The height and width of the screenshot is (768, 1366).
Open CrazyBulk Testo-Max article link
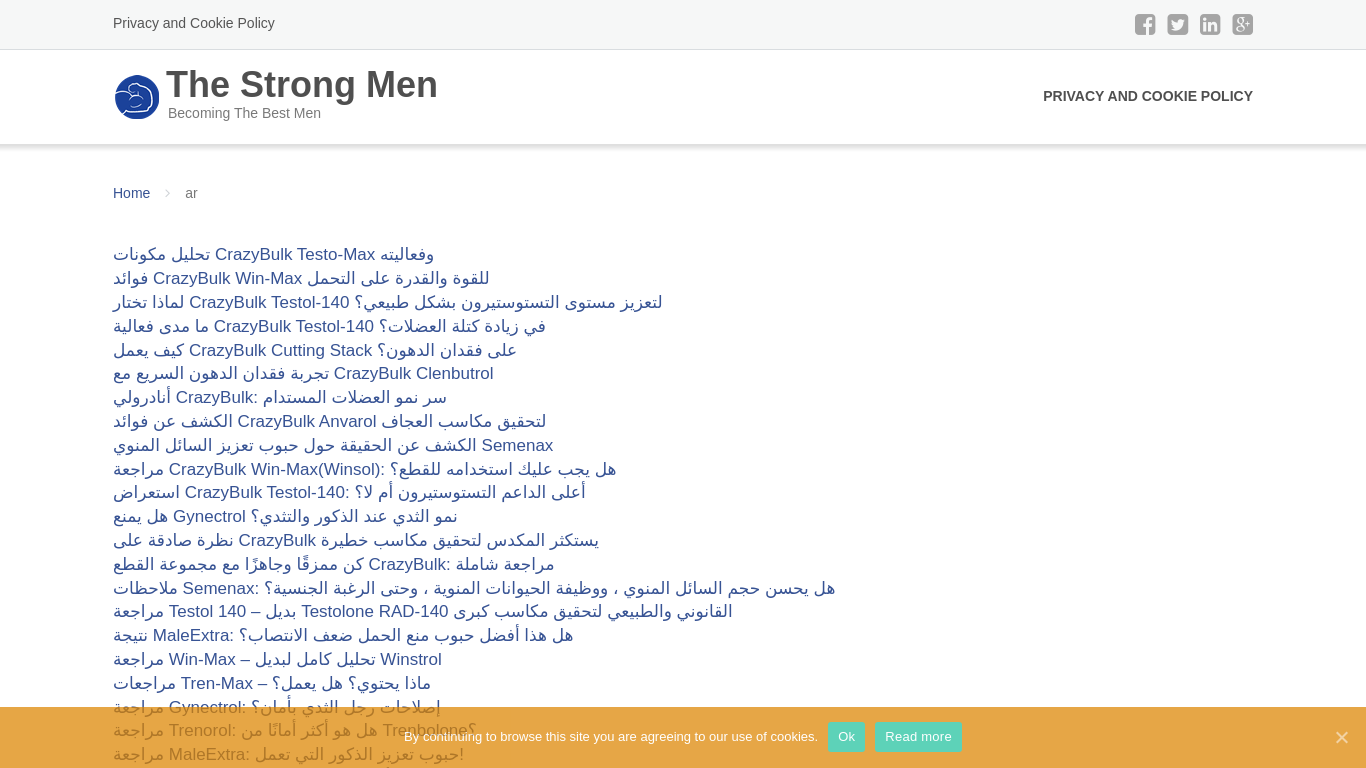273,255
